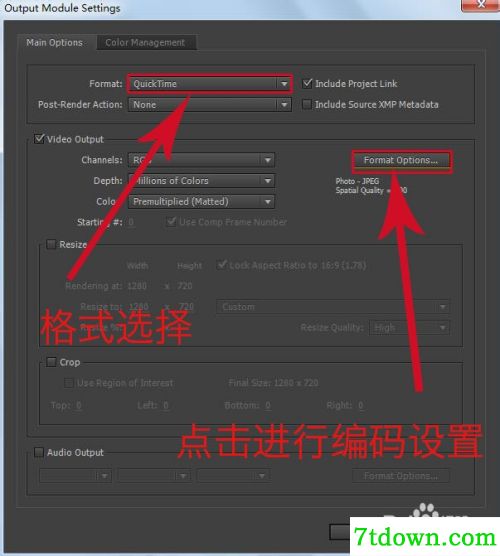Open the Resize Quality dropdown, High
This screenshot has width=500, height=556.
pos(409,328)
